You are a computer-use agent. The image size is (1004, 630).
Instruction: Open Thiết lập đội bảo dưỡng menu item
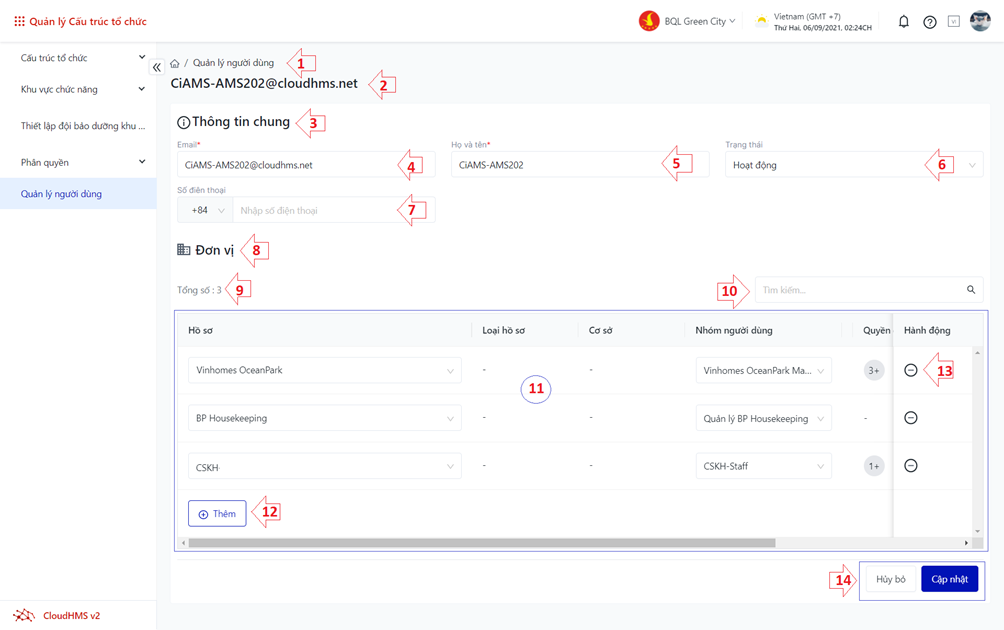coord(82,126)
